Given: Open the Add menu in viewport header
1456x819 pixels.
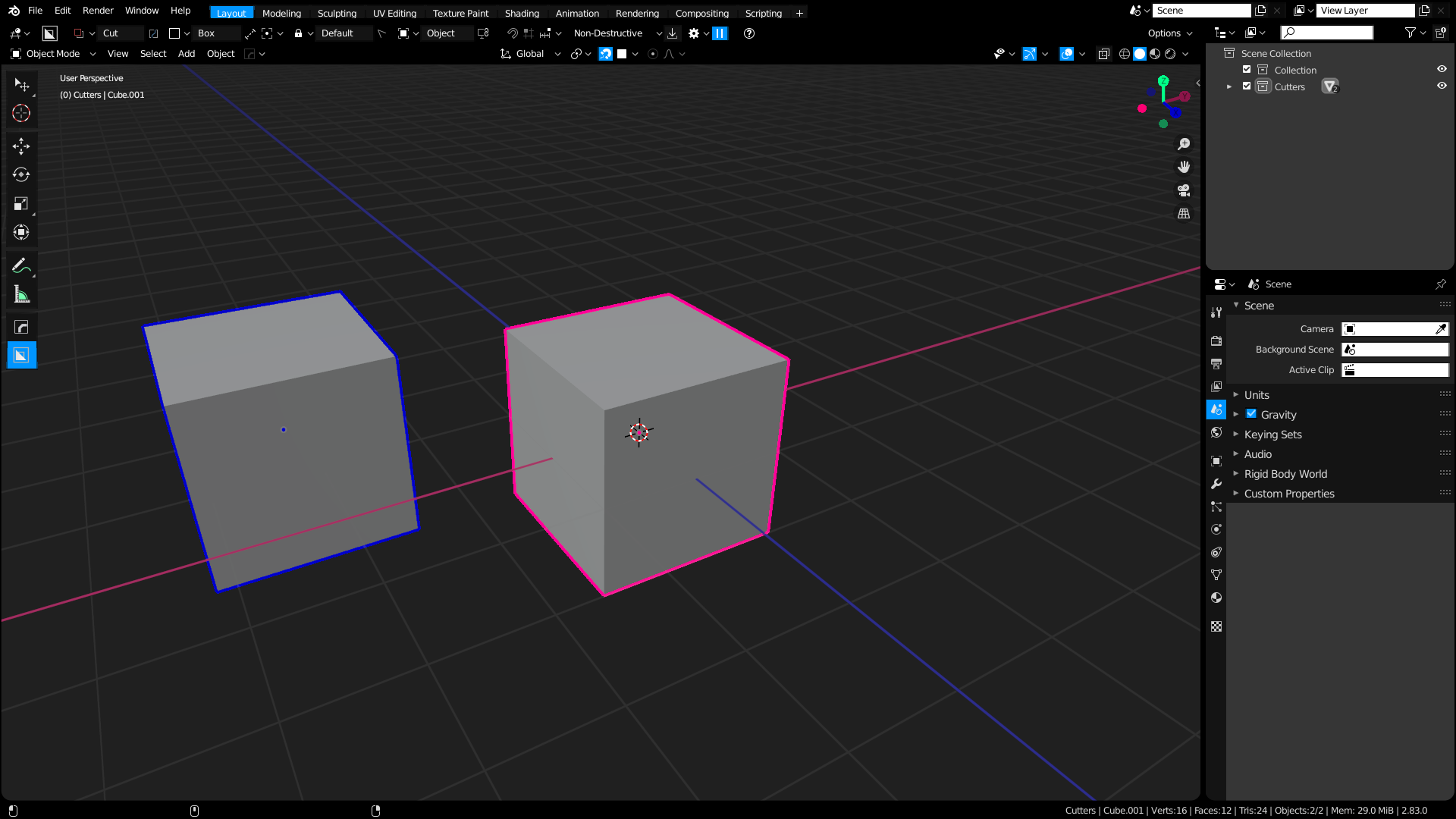Looking at the screenshot, I should 187,54.
